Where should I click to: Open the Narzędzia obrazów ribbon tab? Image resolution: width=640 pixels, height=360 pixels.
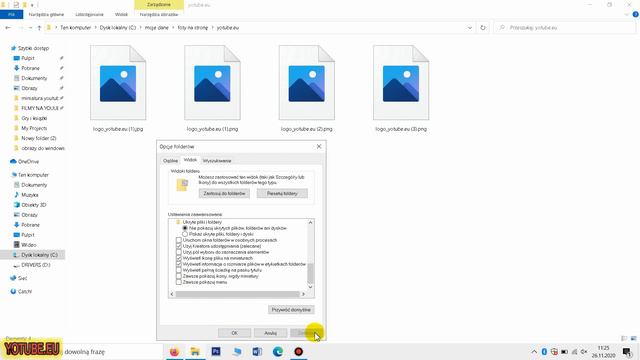click(159, 14)
